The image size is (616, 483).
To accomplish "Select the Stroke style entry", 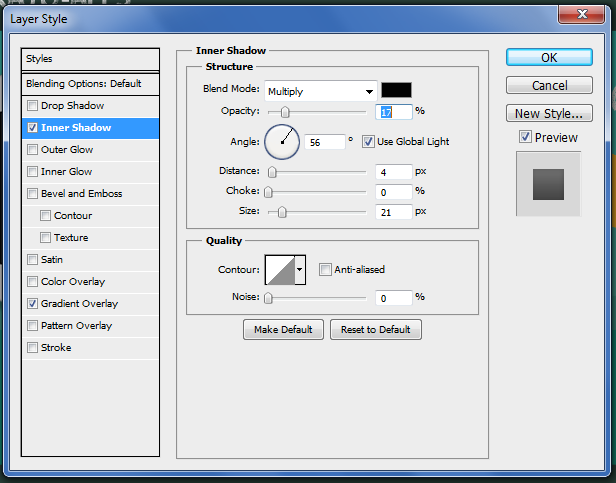I will (x=56, y=348).
